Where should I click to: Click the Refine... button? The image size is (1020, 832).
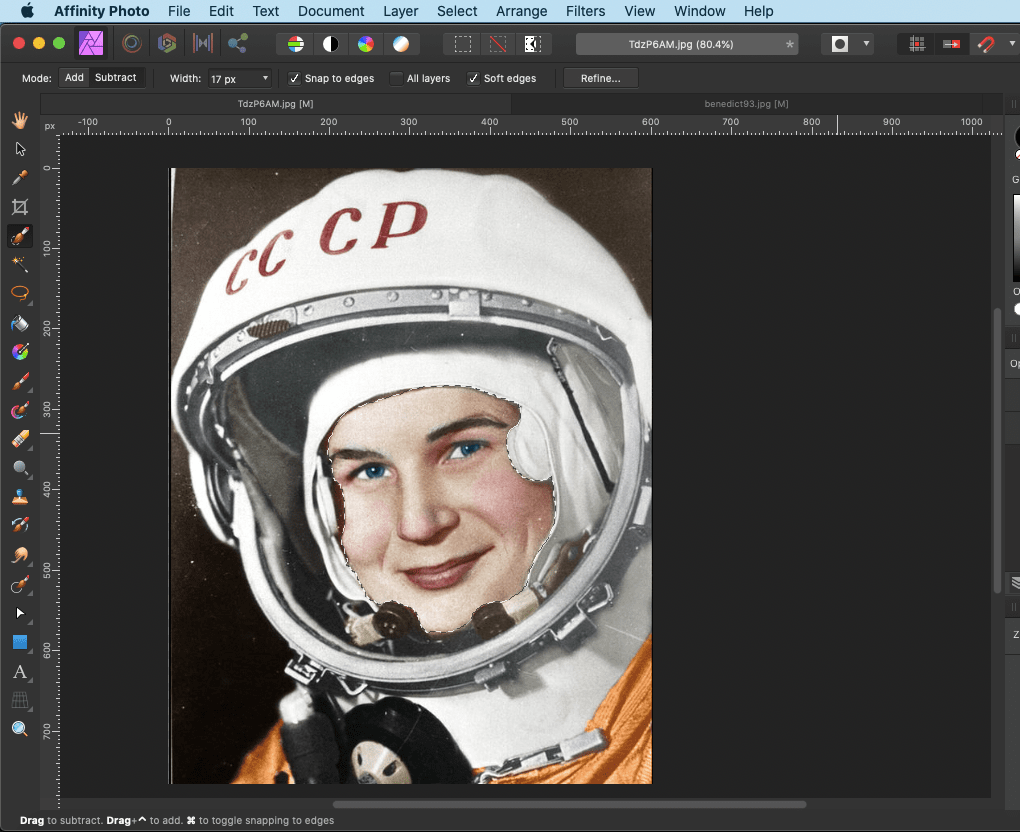click(600, 78)
